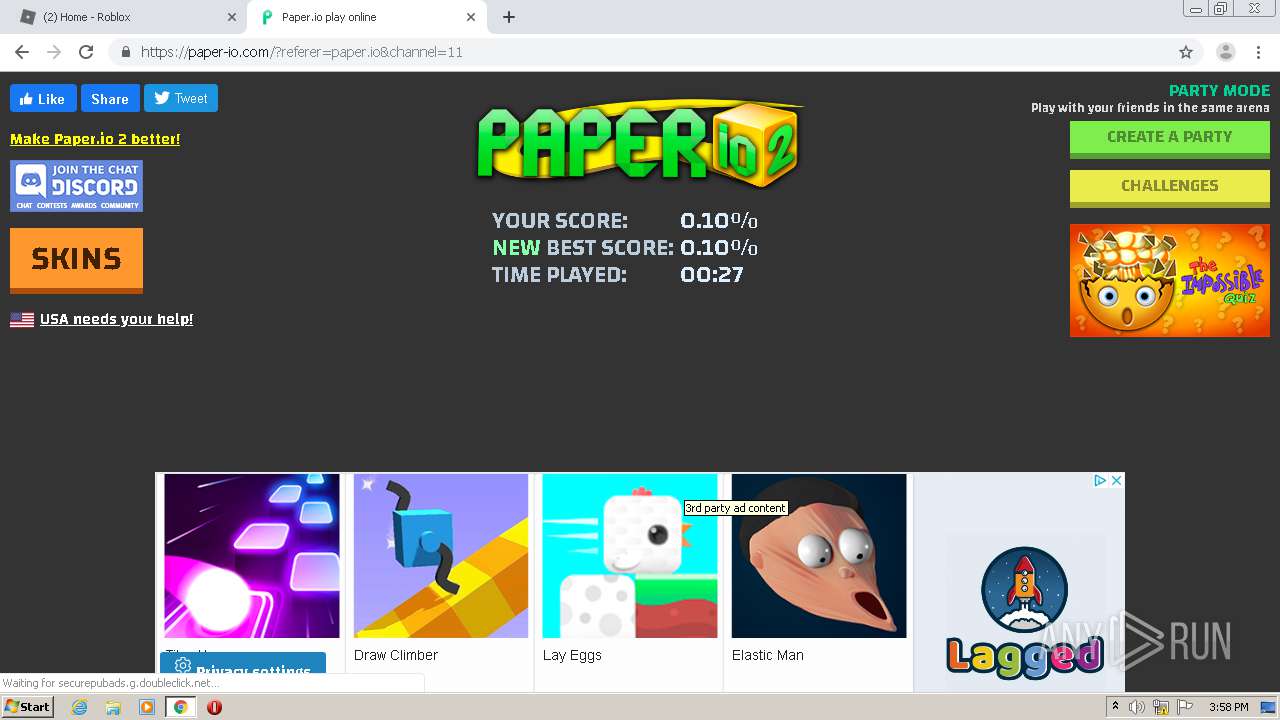Viewport: 1280px width, 720px height.
Task: Click the network tray icon
Action: (x=1161, y=707)
